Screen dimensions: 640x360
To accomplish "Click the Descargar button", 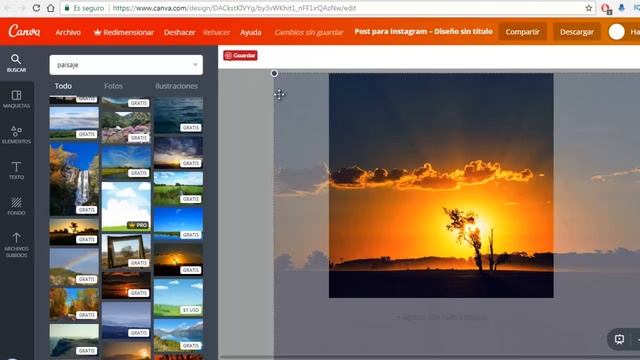I will (x=577, y=32).
